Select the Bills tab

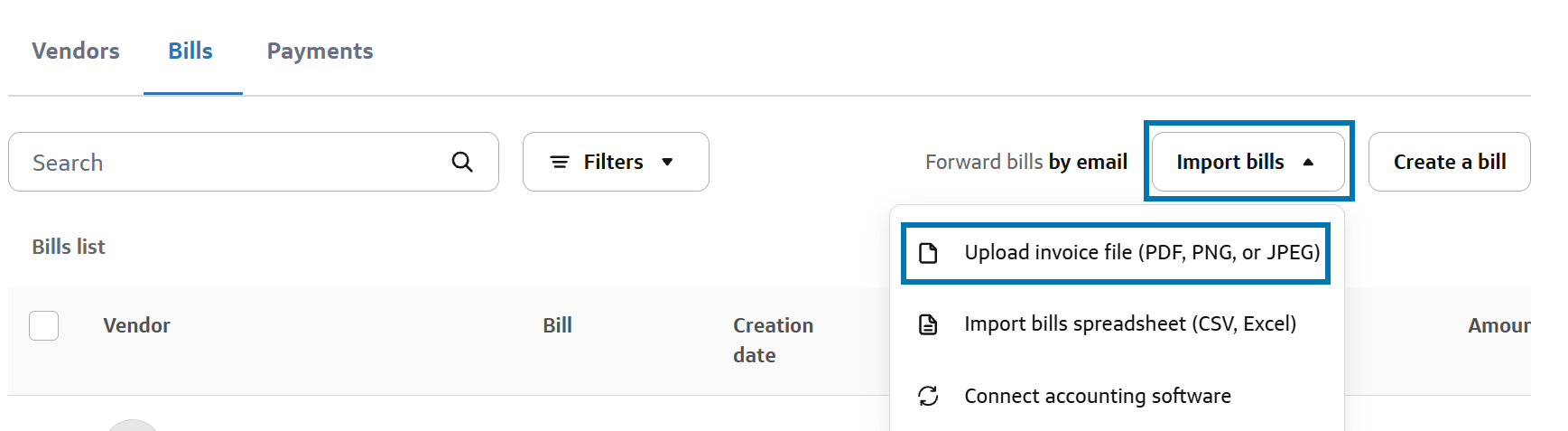[x=190, y=52]
